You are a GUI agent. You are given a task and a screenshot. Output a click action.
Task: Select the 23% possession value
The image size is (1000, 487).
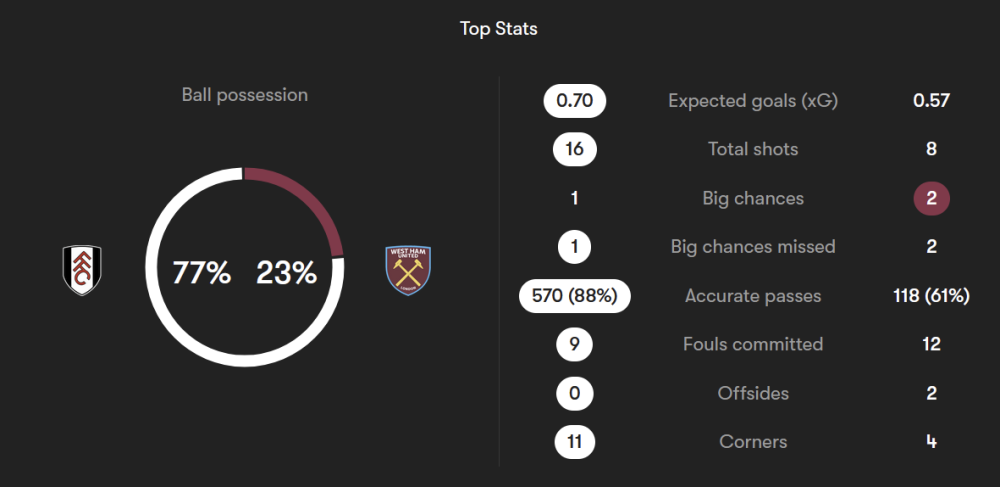(x=286, y=272)
